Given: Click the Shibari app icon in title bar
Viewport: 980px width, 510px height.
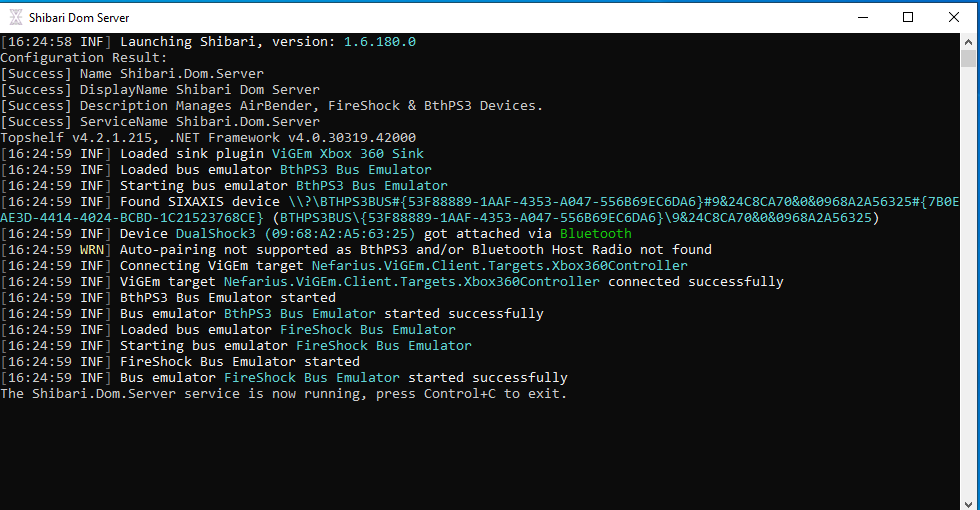Looking at the screenshot, I should [16, 17].
